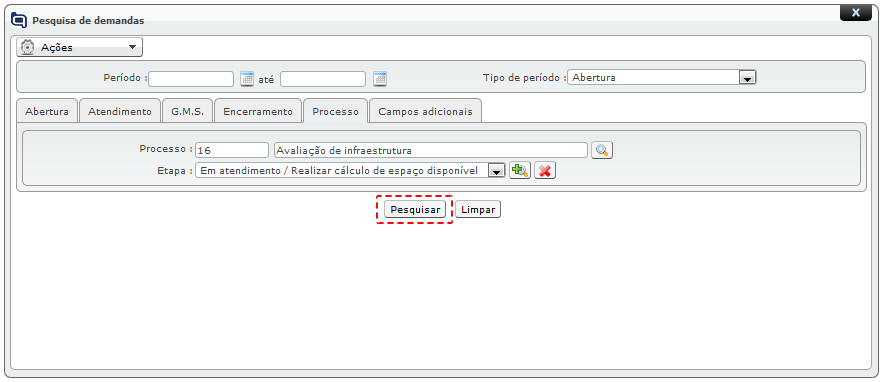Remove the etapa with the red X icon

coord(545,171)
